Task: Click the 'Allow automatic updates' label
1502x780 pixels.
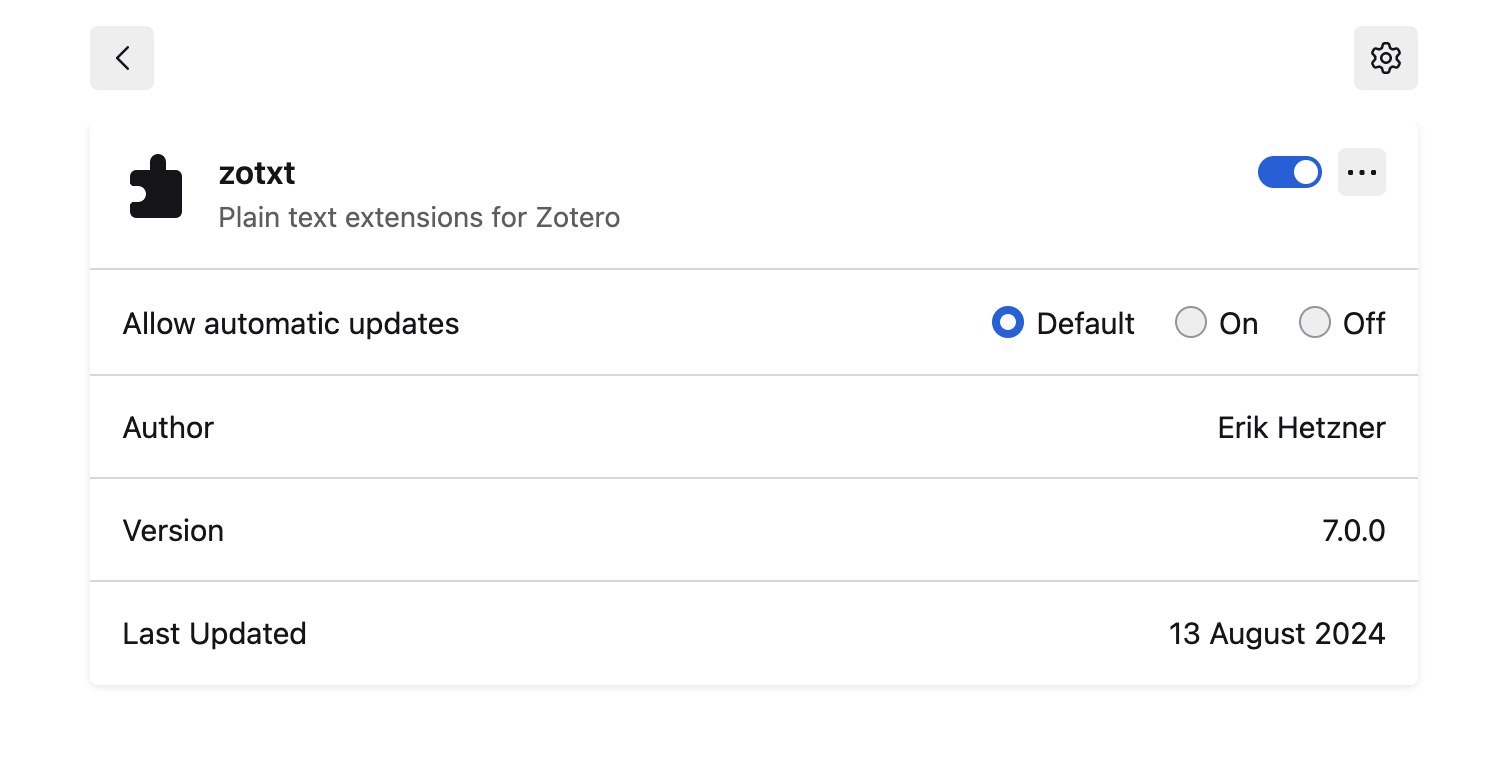Action: pyautogui.click(x=291, y=324)
